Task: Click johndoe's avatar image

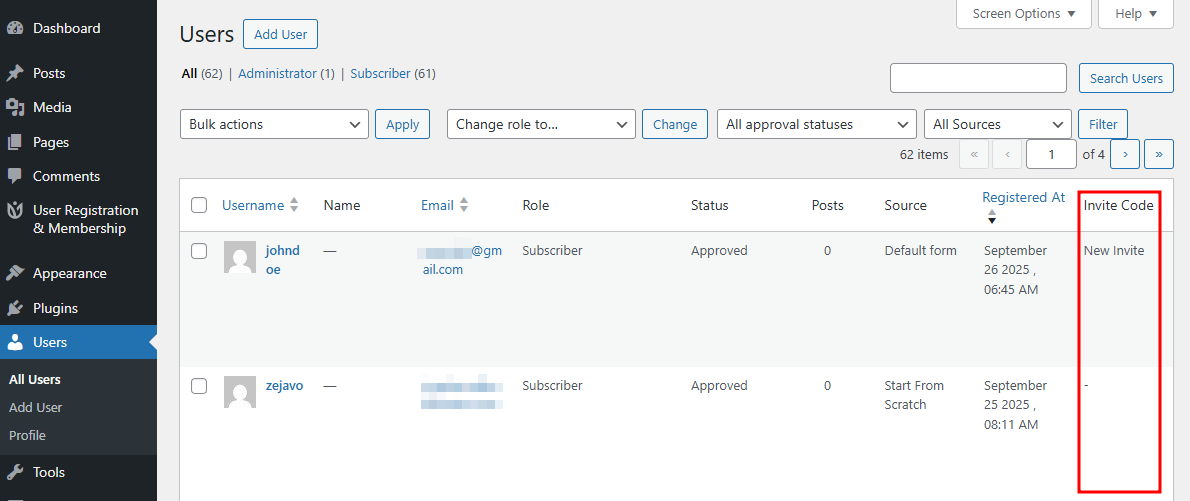Action: coord(240,257)
